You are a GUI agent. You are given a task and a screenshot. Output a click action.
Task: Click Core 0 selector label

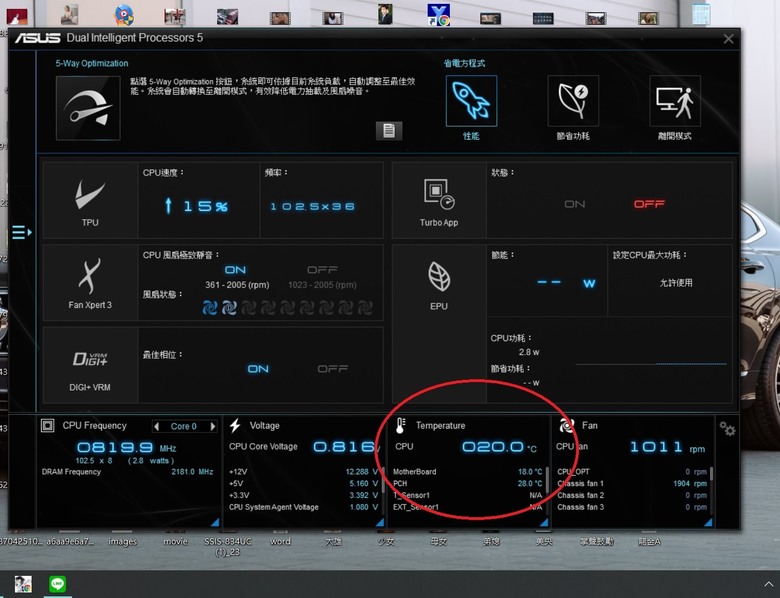[x=184, y=426]
